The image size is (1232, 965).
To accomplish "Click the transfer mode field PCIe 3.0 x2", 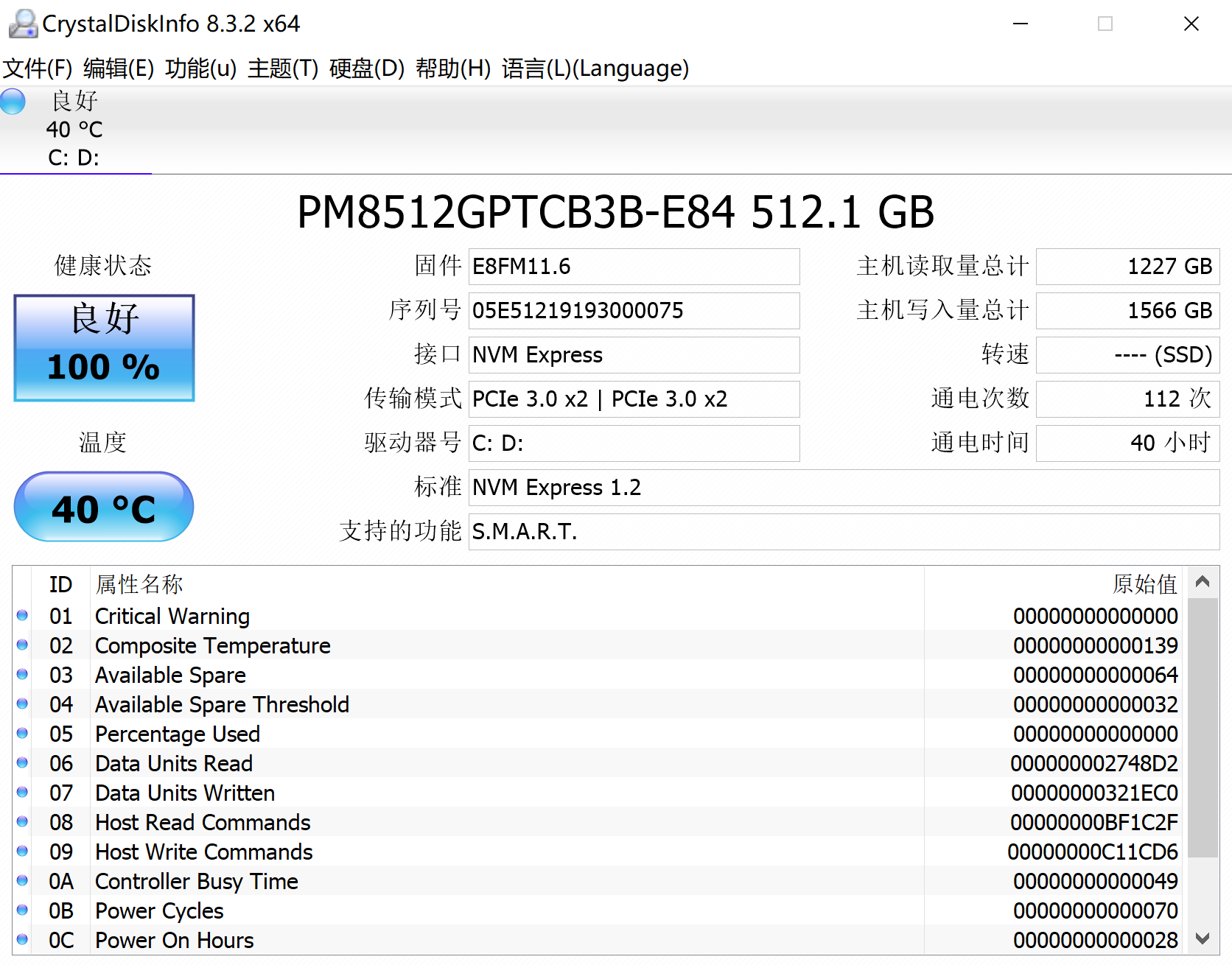I will [634, 399].
